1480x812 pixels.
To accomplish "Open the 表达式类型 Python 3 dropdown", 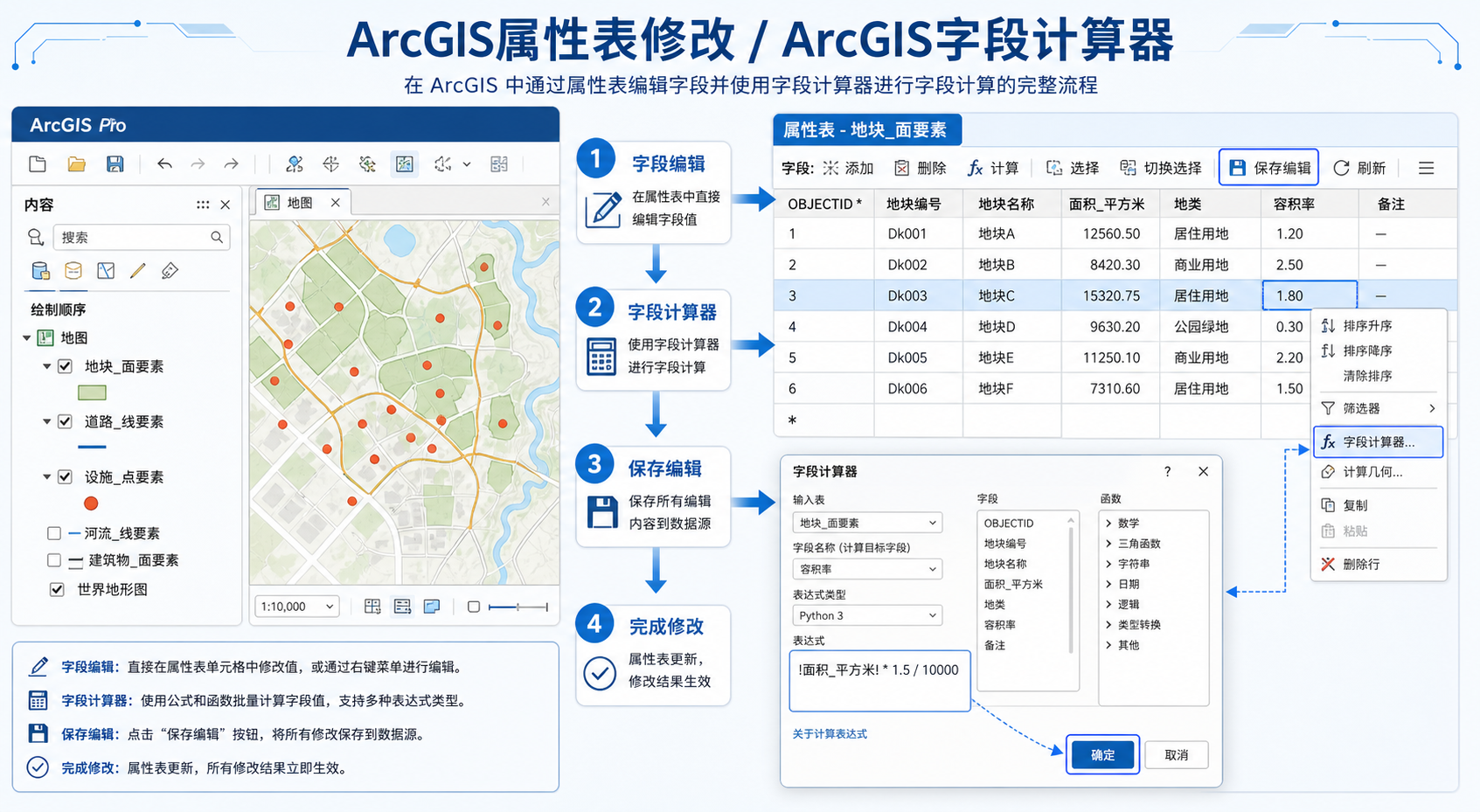I will click(867, 615).
